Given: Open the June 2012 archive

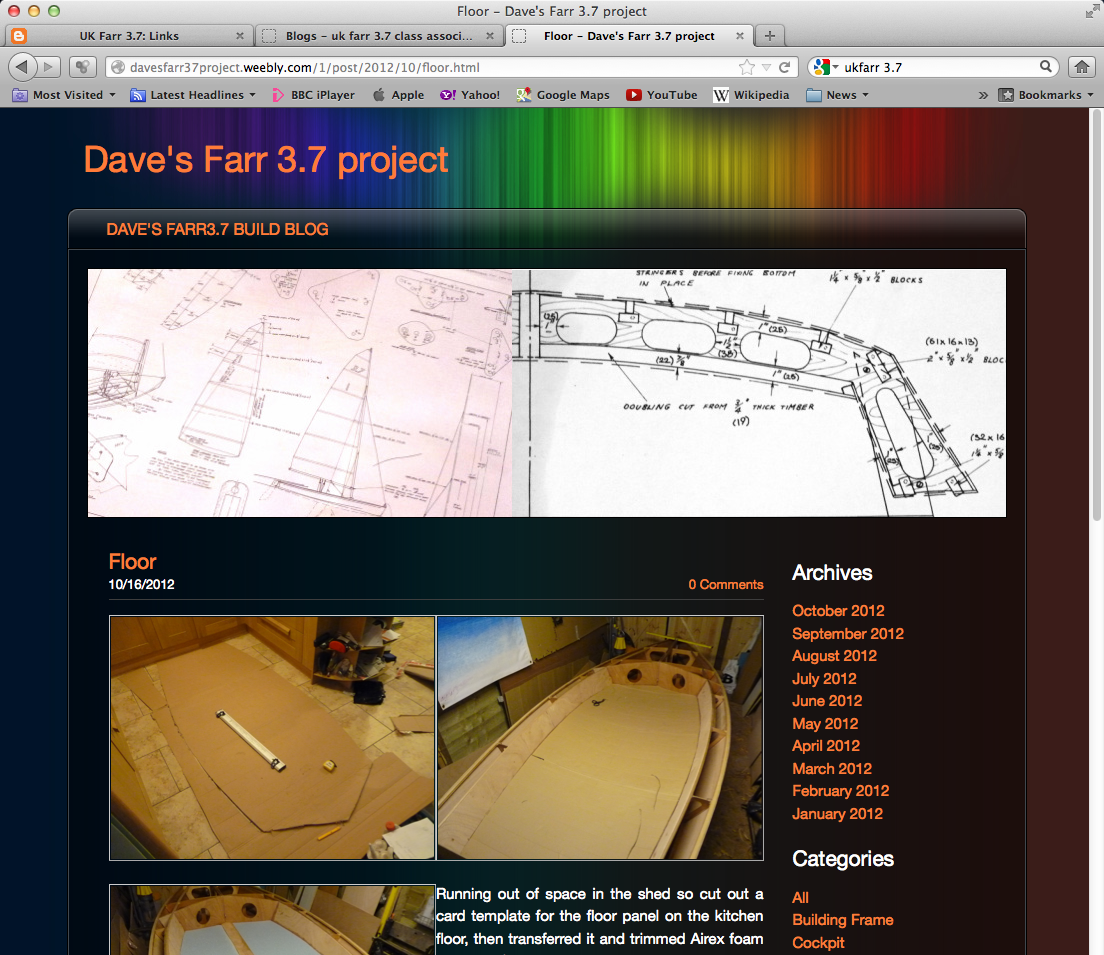Looking at the screenshot, I should click(827, 701).
